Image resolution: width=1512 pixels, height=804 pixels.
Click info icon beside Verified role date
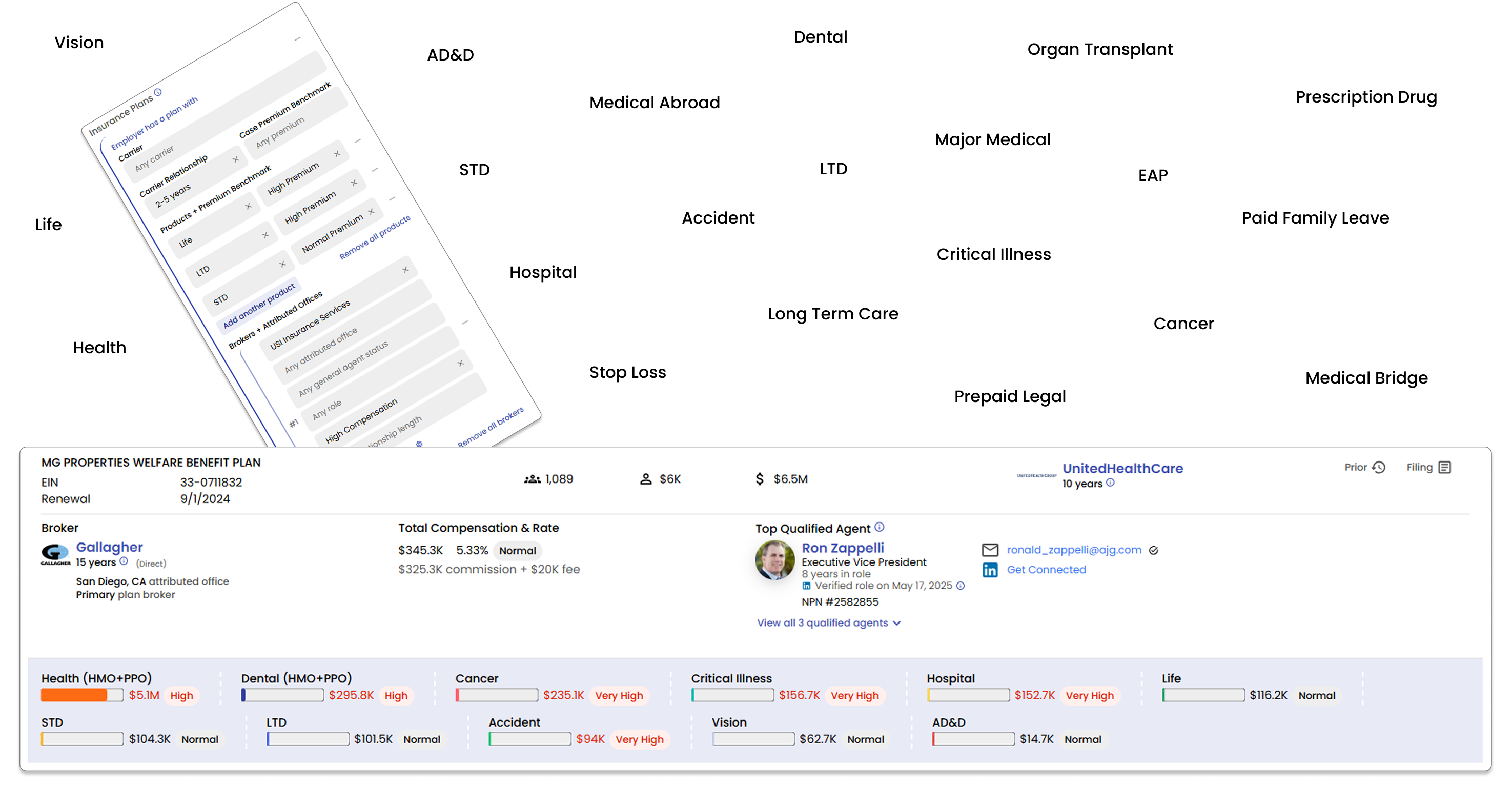961,586
